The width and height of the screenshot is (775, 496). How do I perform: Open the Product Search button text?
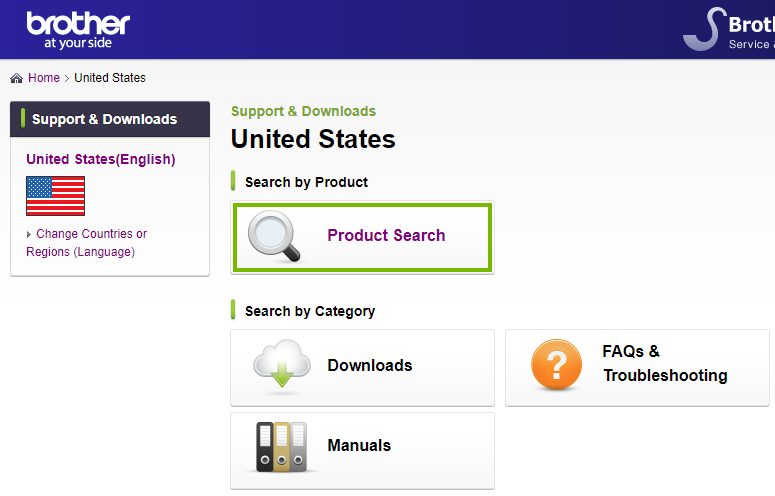click(386, 235)
